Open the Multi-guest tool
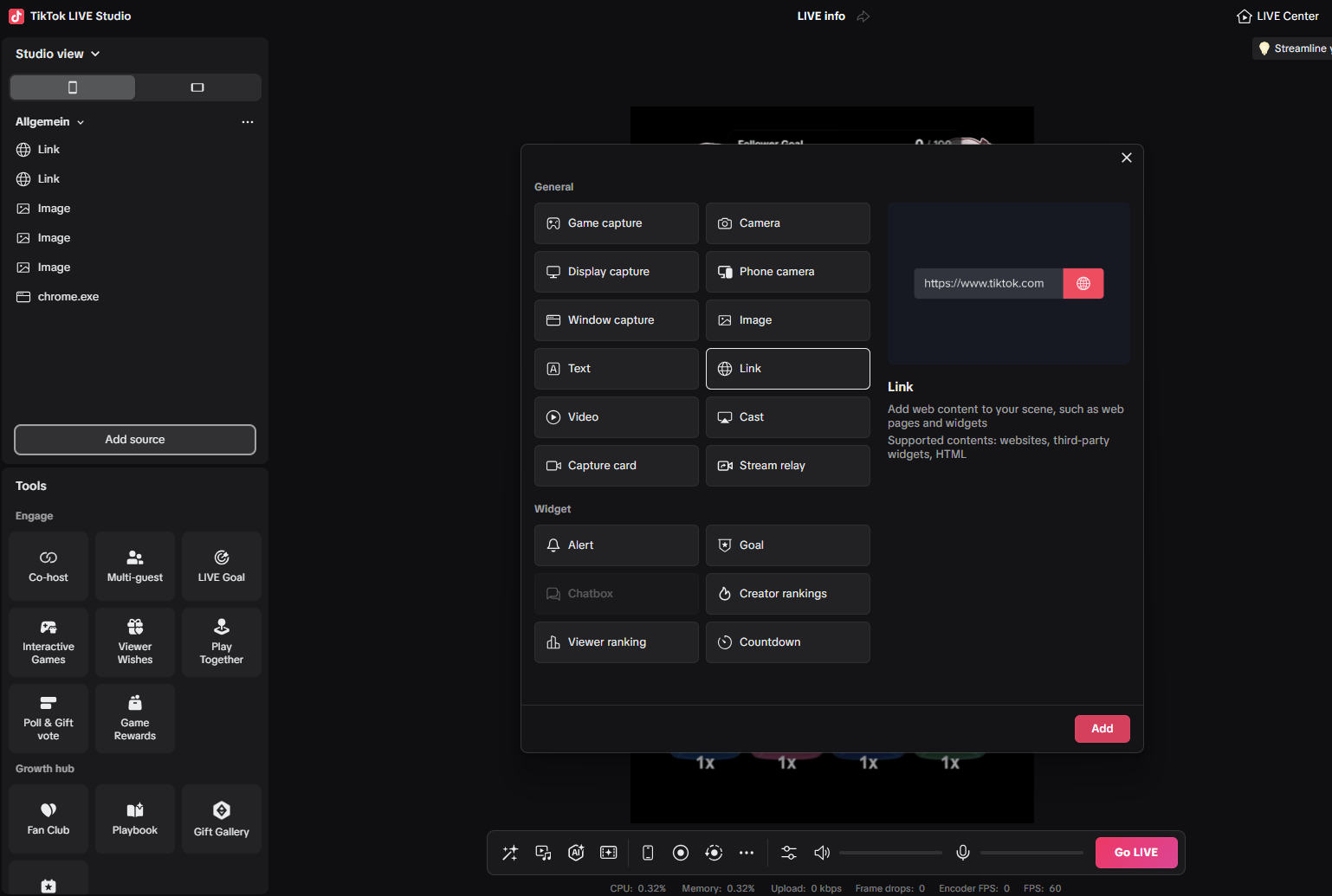 pyautogui.click(x=135, y=566)
